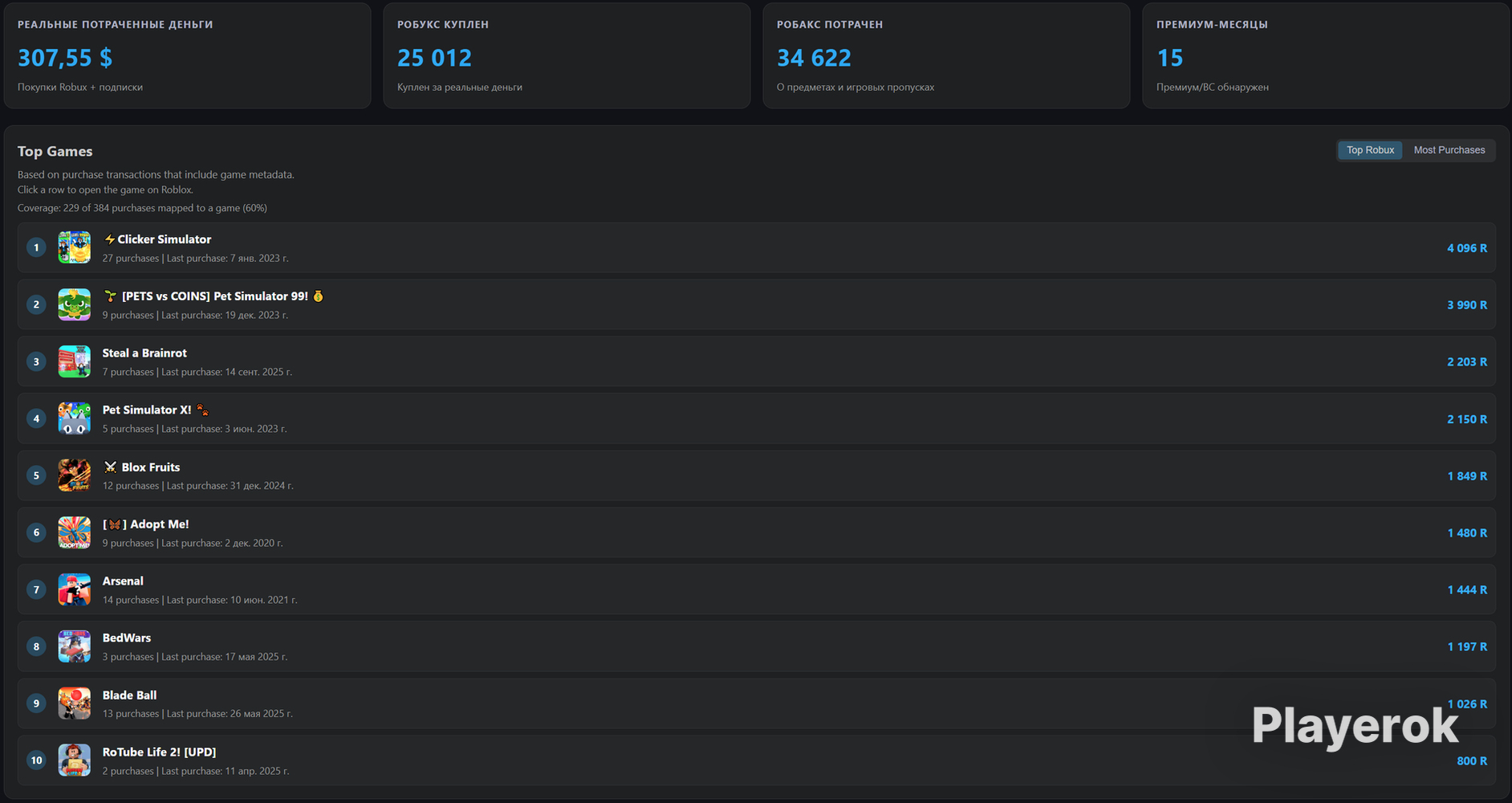This screenshot has height=803, width=1512.
Task: Click the Pet Simulator X game icon
Action: [74, 418]
